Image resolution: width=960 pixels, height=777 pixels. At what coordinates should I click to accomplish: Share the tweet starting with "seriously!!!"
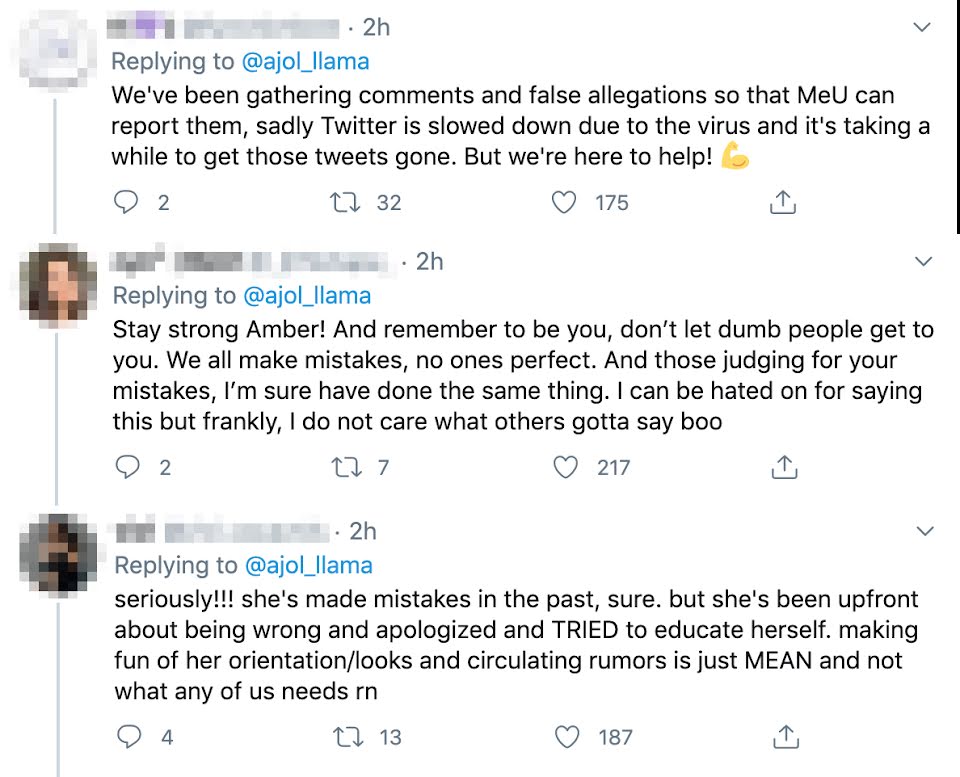point(787,737)
